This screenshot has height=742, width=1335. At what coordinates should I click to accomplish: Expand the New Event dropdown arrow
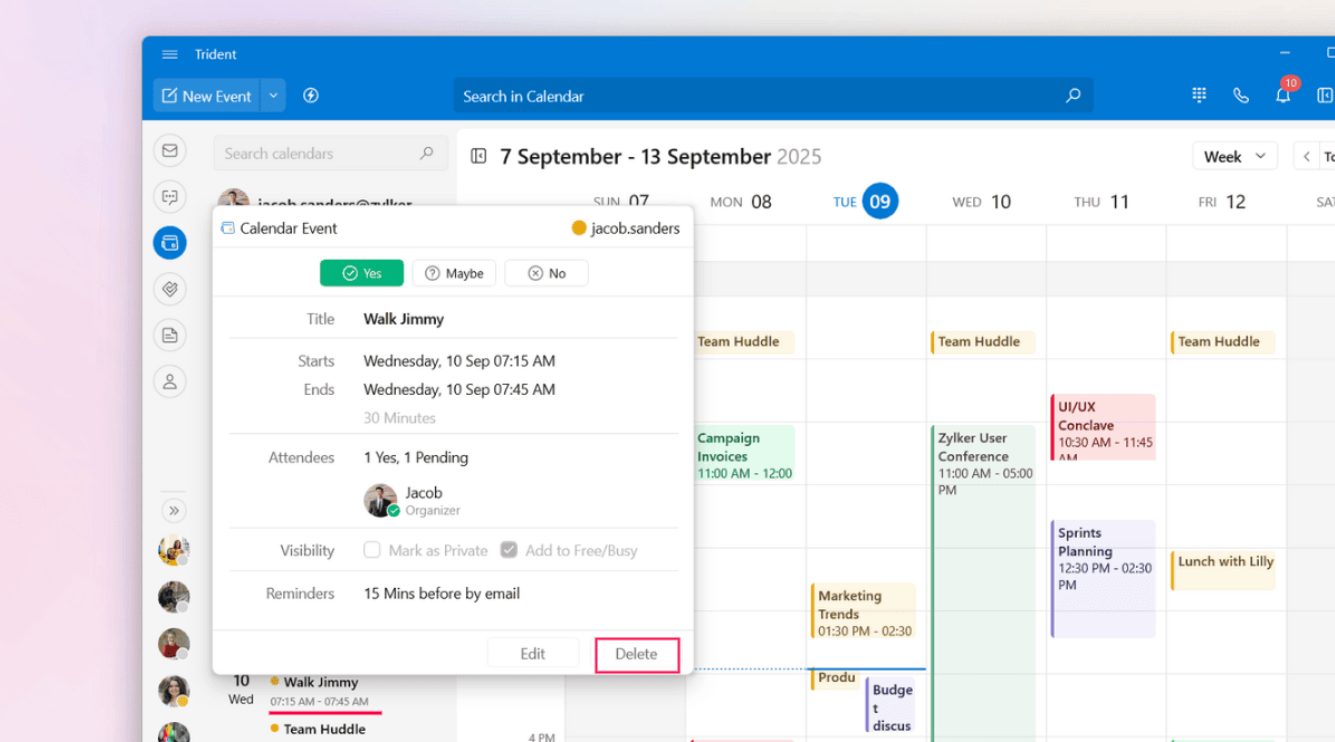coord(273,96)
